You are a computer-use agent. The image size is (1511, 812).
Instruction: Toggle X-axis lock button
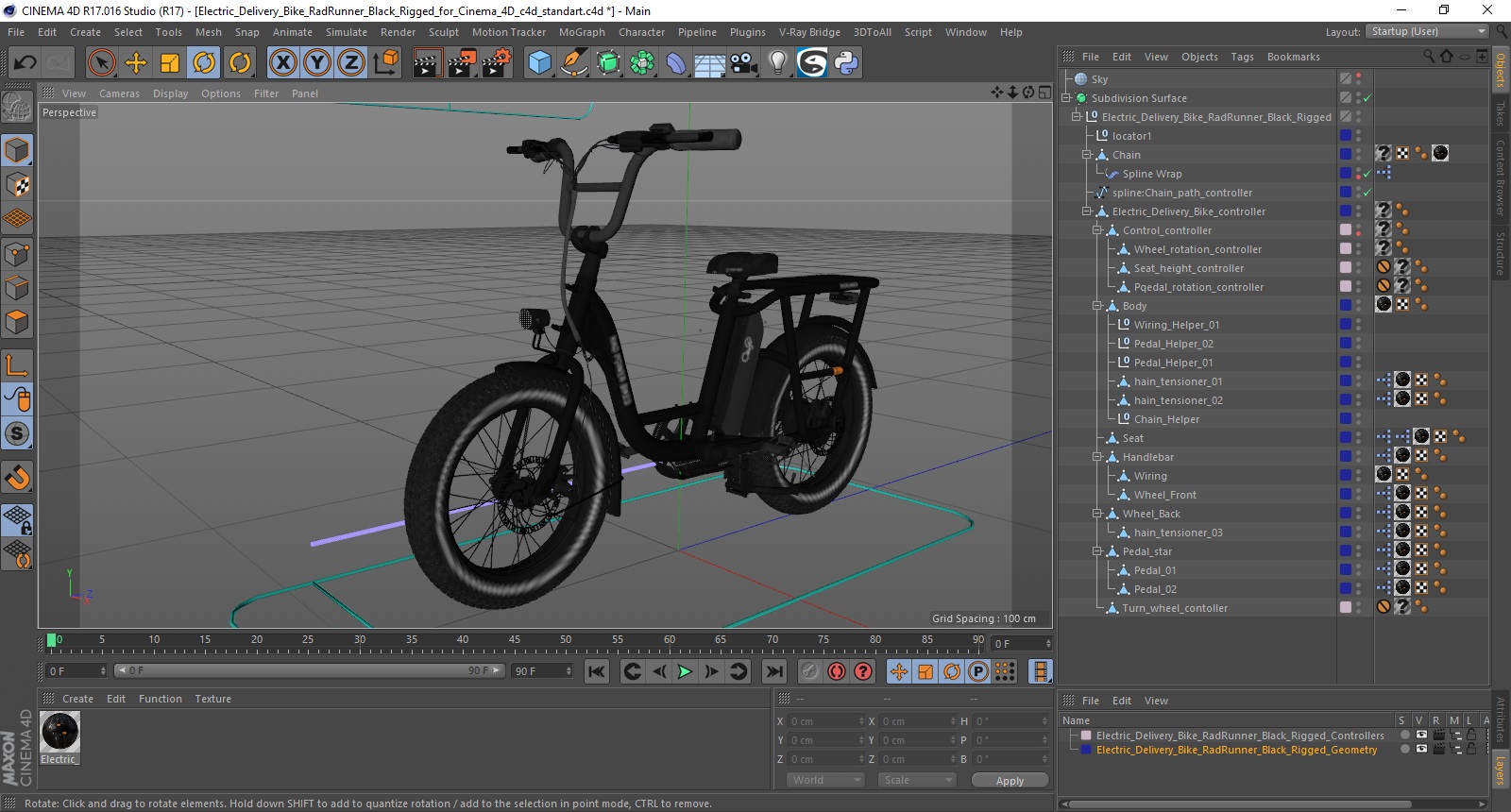pyautogui.click(x=282, y=63)
